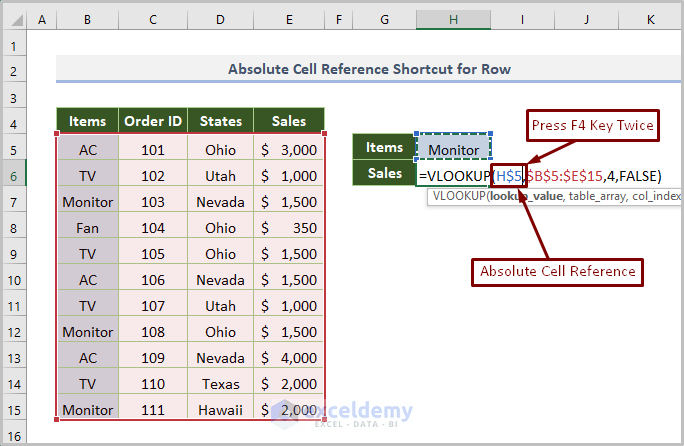Viewport: 684px width, 446px height.
Task: Click table_array in the VLOOKUP tooltip
Action: (x=598, y=196)
